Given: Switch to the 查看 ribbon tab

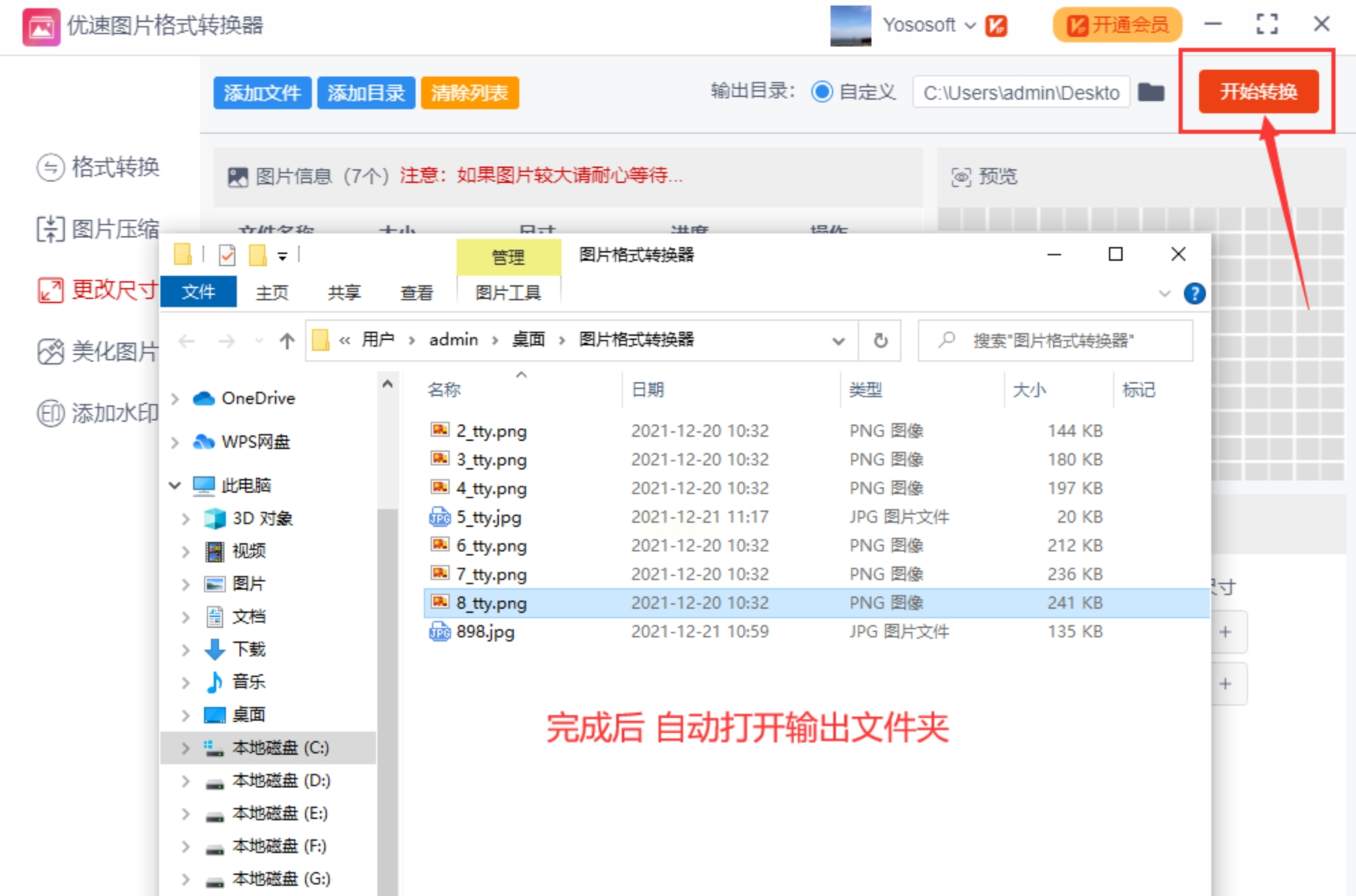Looking at the screenshot, I should click(x=416, y=293).
